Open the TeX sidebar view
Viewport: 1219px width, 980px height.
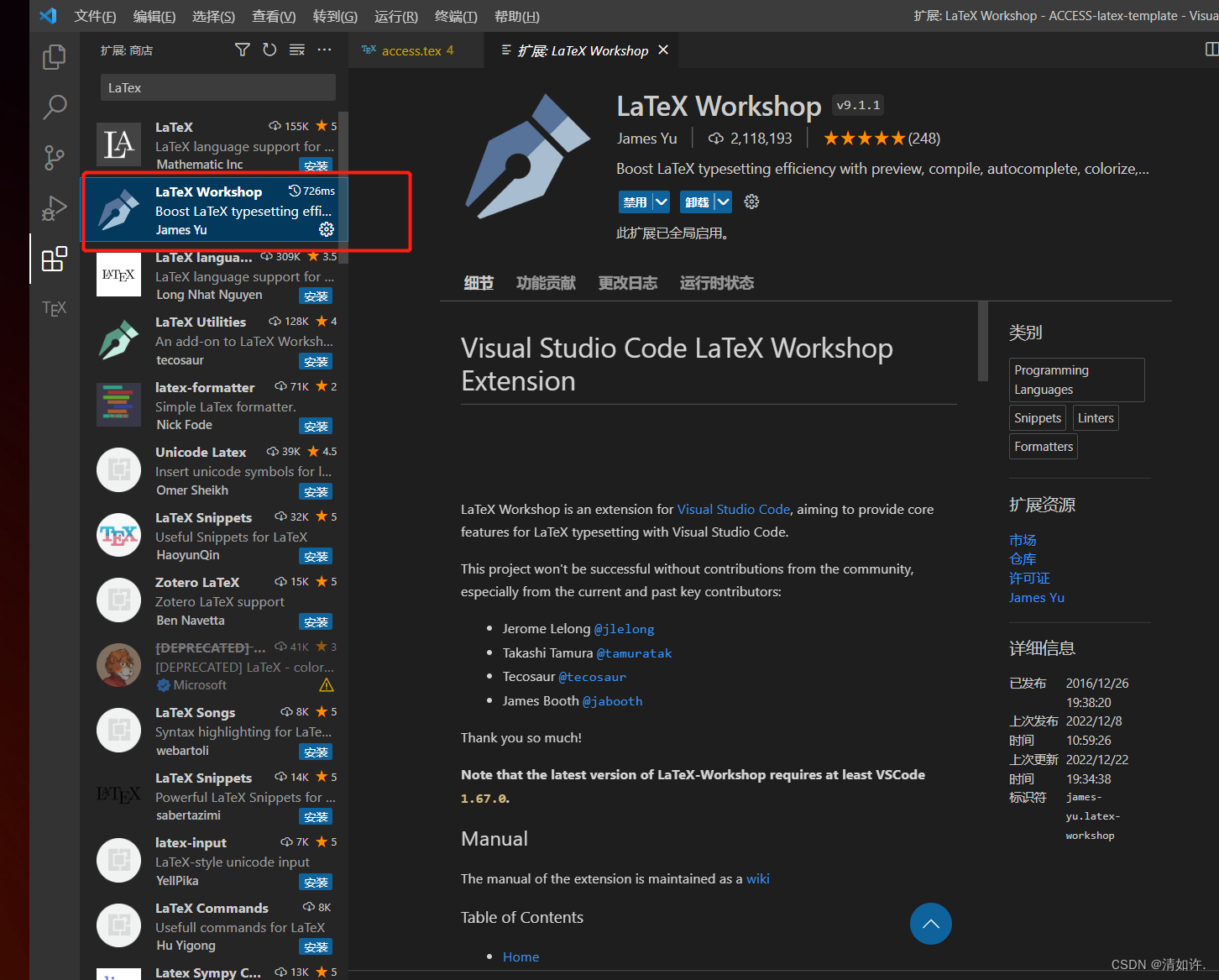tap(55, 308)
